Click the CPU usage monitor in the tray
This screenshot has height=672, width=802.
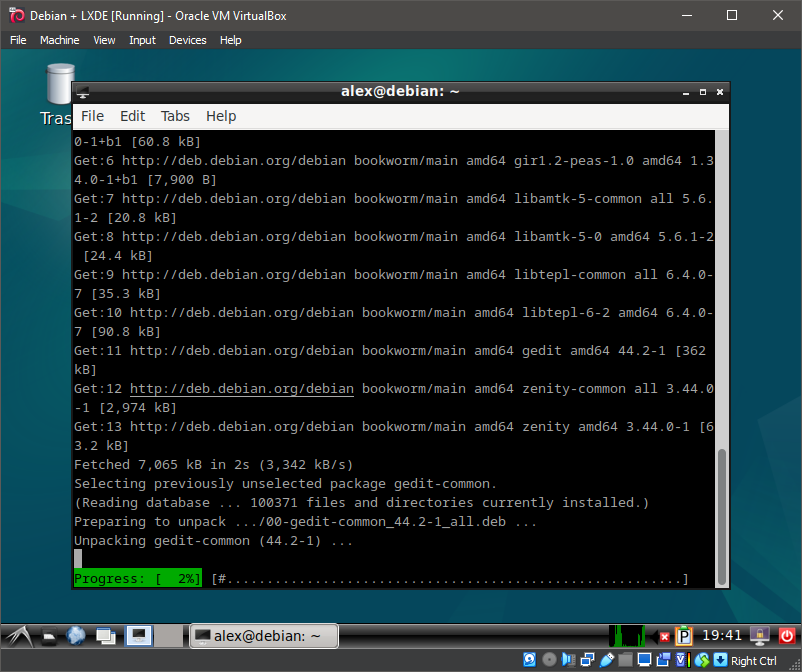[x=628, y=636]
